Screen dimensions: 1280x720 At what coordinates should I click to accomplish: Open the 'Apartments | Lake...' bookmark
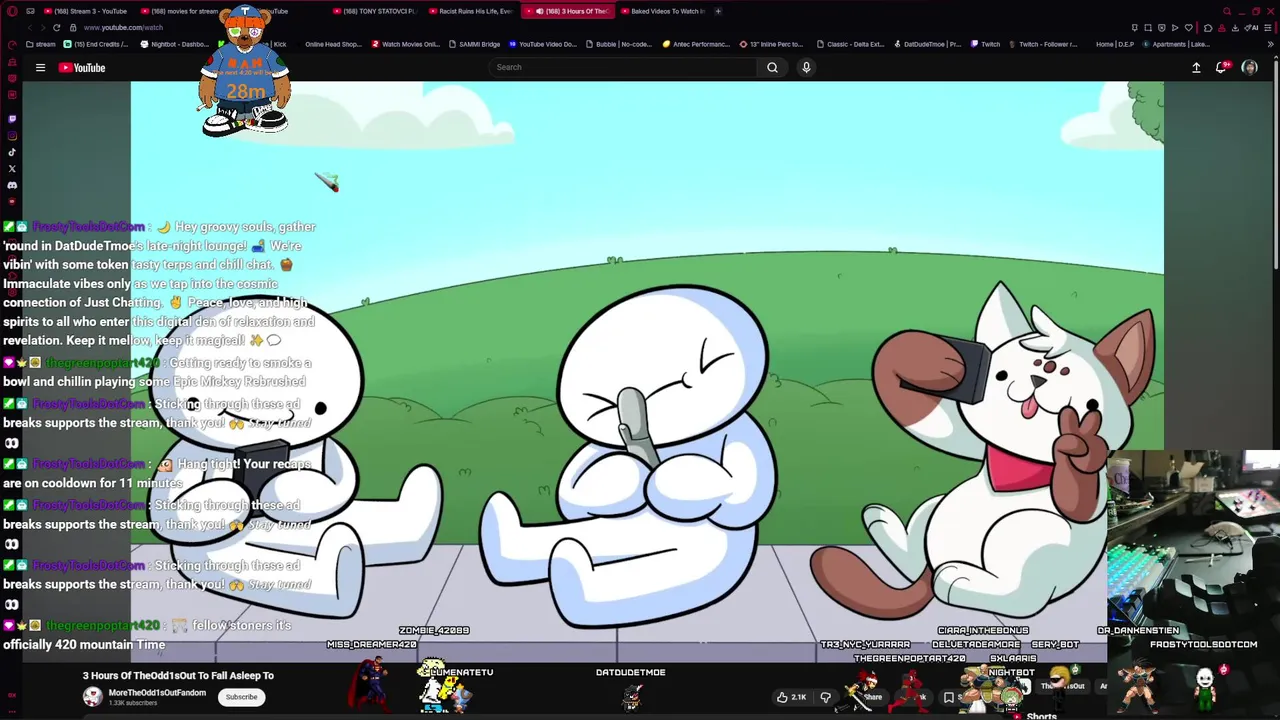(x=1177, y=44)
